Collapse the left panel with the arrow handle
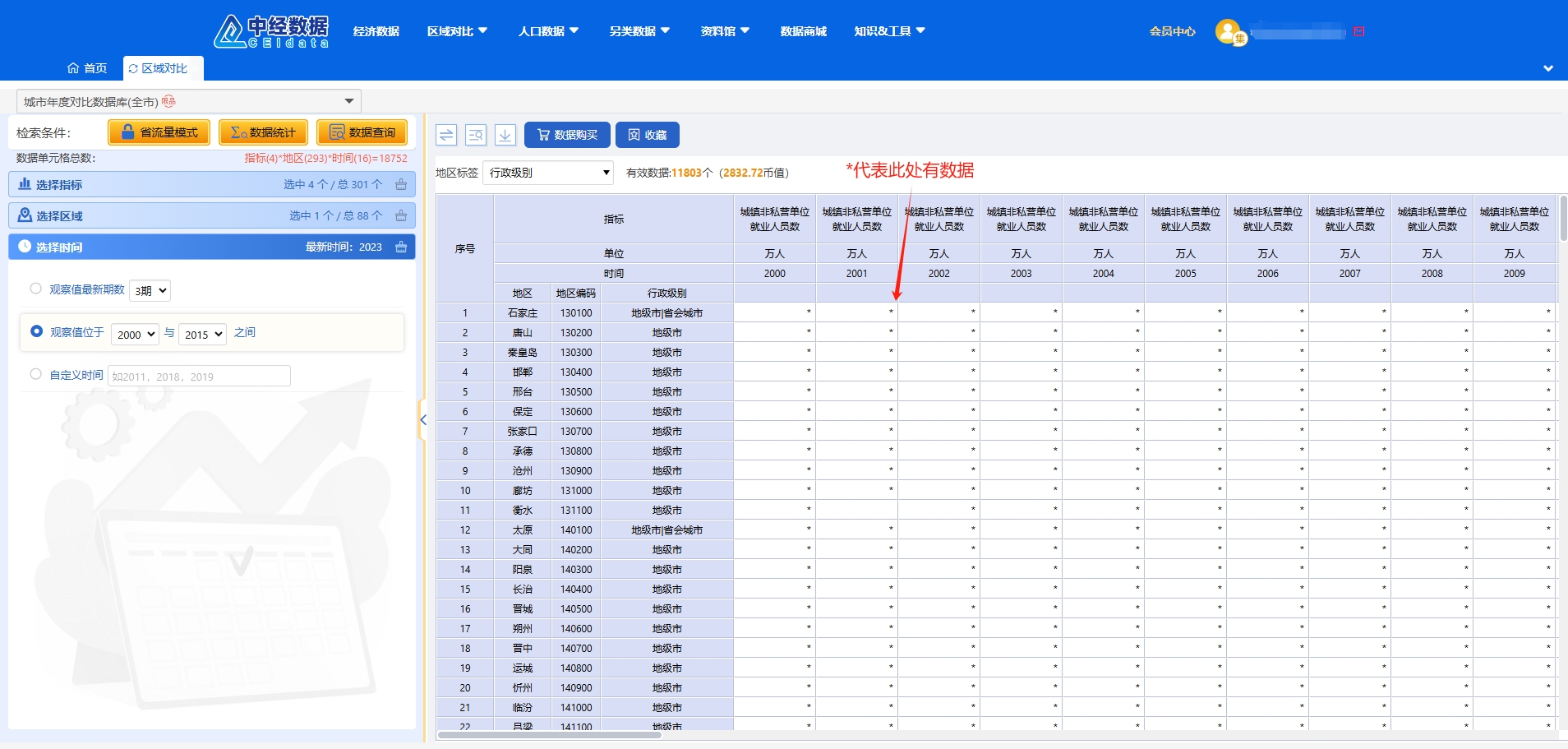This screenshot has width=1568, height=749. coord(423,420)
